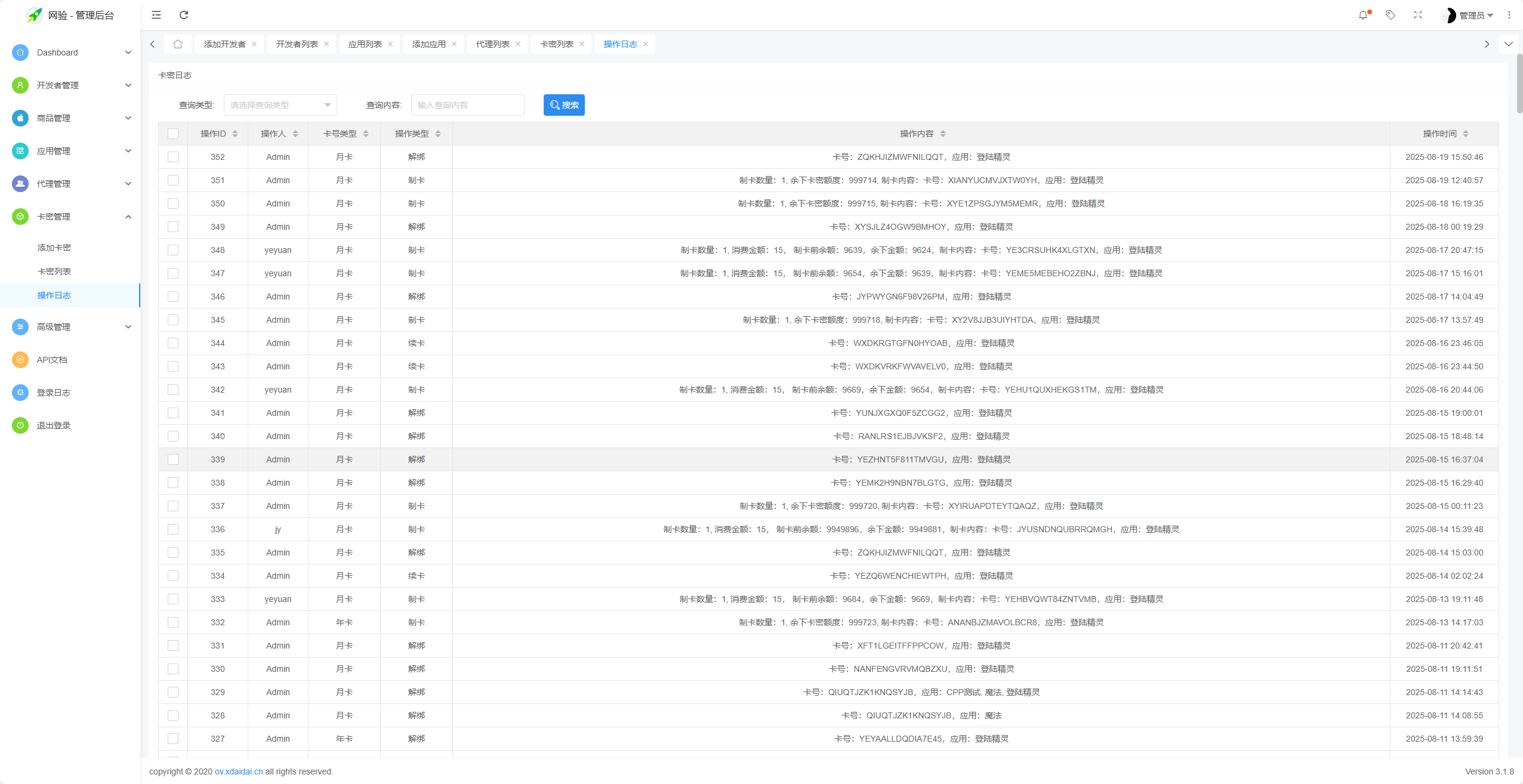Viewport: 1523px width, 784px height.
Task: Check the row 327 checkbox
Action: 173,739
